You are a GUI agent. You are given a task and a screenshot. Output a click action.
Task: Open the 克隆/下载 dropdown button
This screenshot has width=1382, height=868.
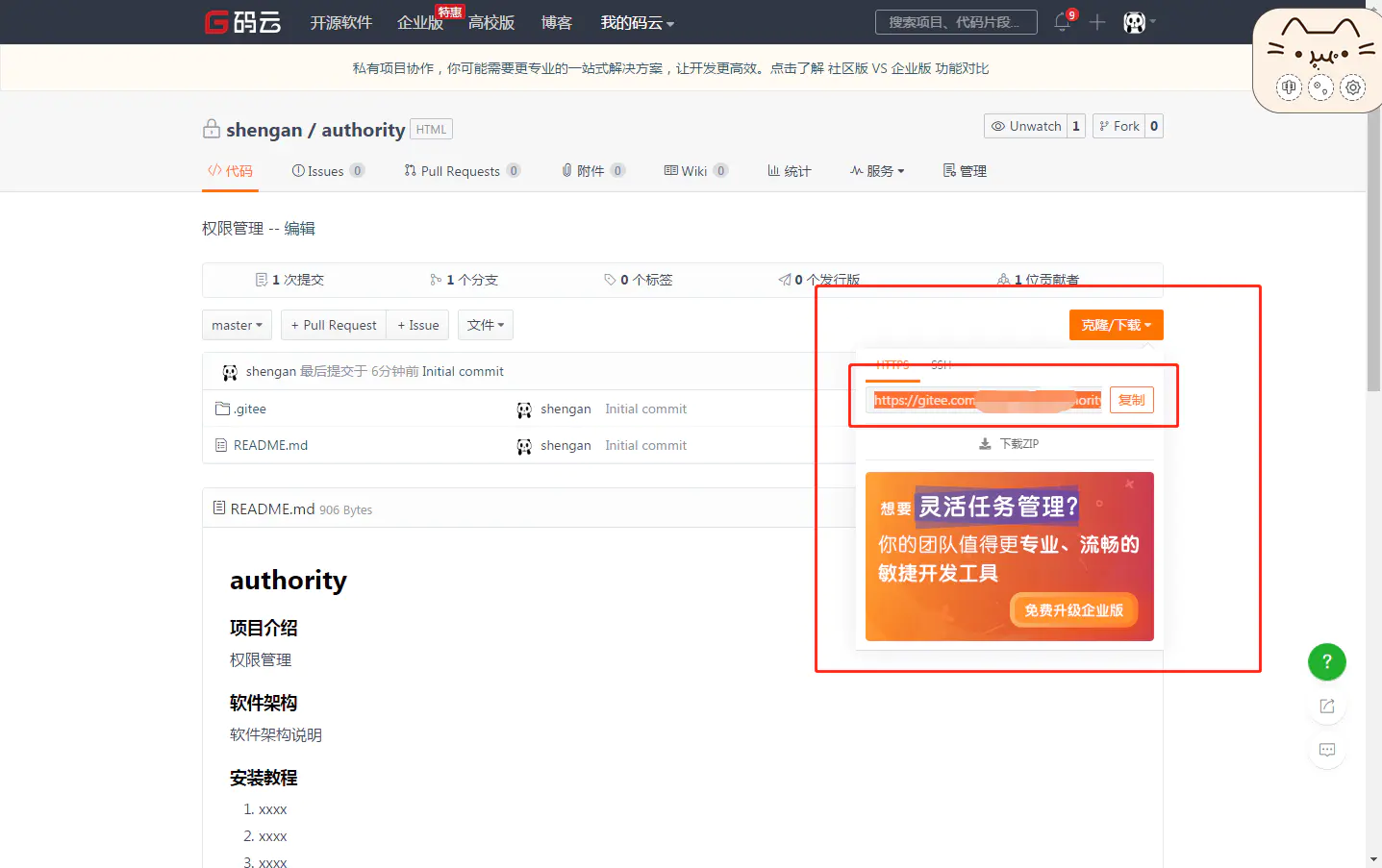tap(1117, 325)
